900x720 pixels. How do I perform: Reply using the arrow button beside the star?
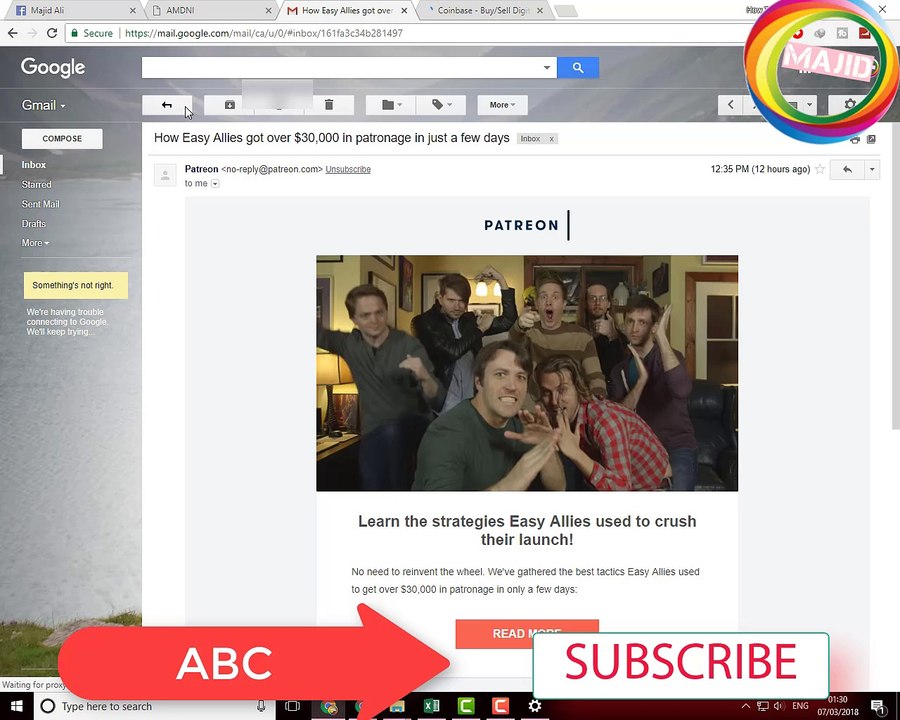pos(847,169)
